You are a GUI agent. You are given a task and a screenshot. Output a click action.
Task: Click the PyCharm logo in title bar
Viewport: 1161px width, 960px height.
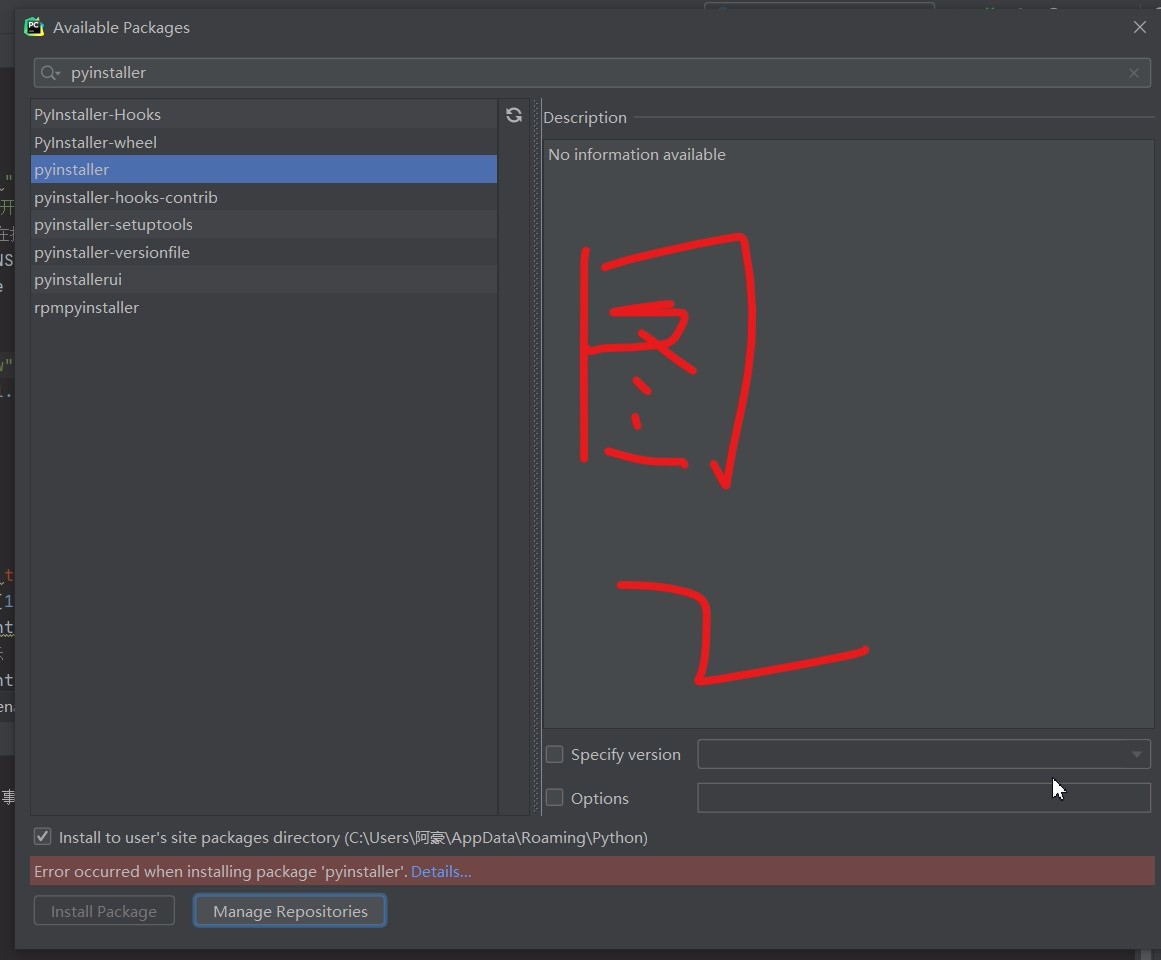coord(34,27)
